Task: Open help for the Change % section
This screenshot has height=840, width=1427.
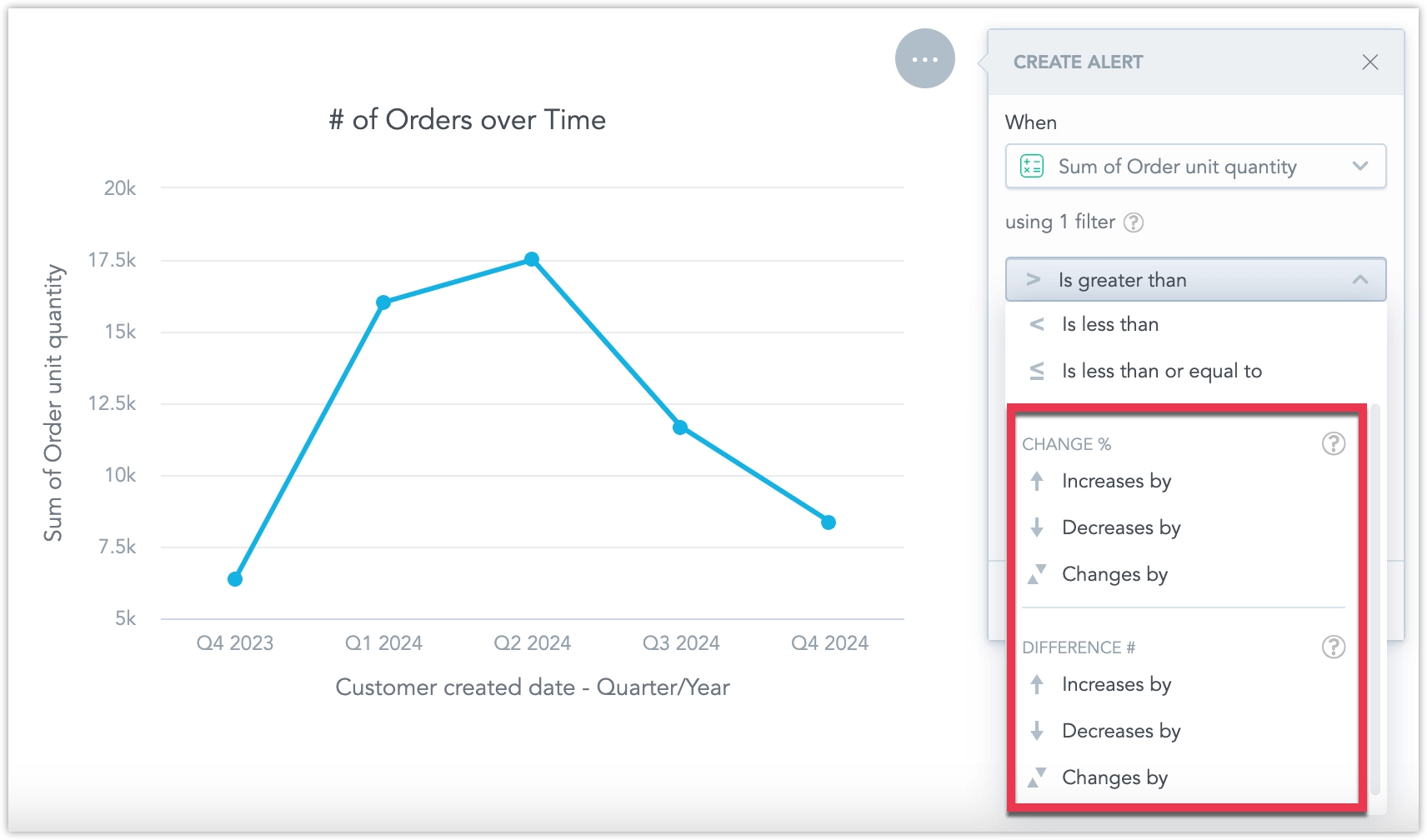Action: pyautogui.click(x=1333, y=443)
